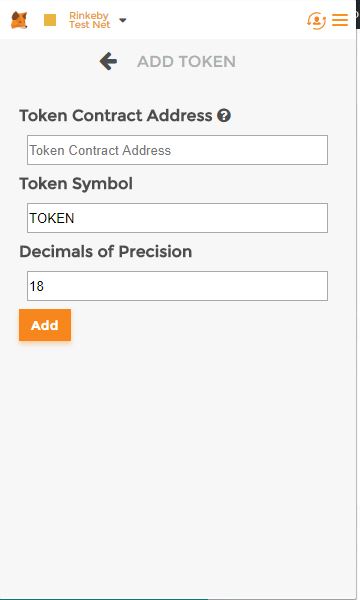The image size is (360, 600).
Task: Place cursor after TOKEN text in symbol box
Action: pos(75,218)
